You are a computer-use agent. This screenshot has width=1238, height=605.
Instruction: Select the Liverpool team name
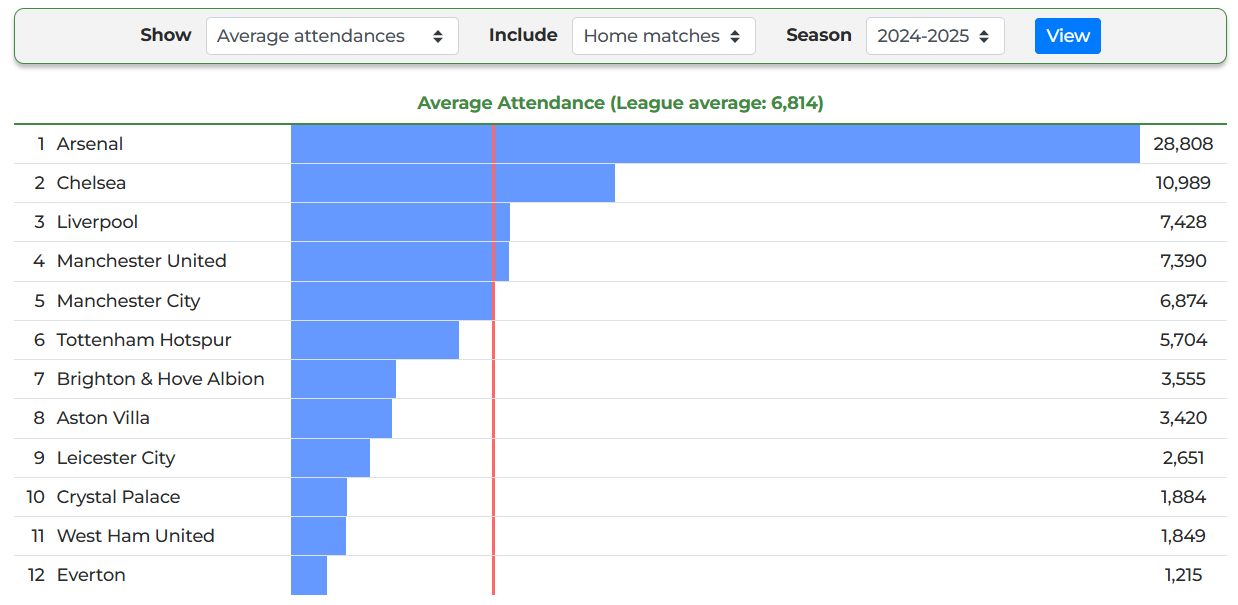point(97,222)
